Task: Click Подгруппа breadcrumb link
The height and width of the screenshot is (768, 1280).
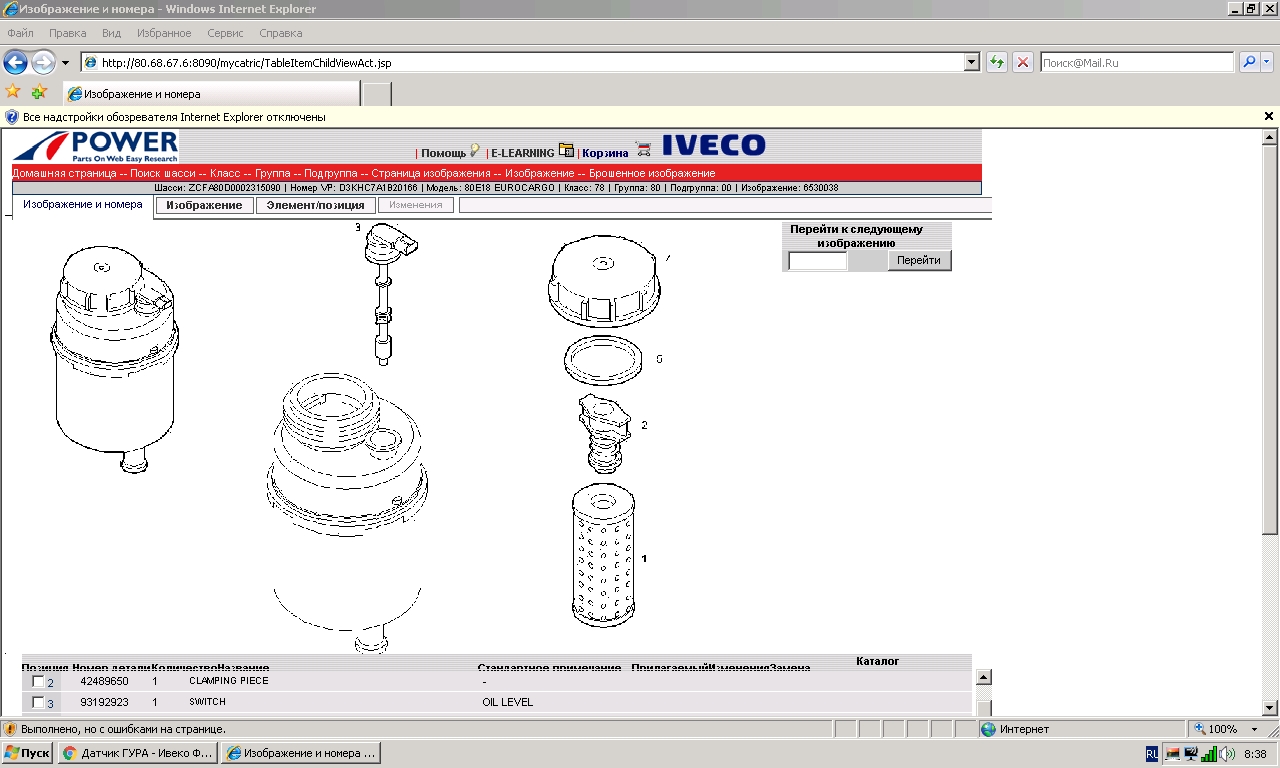Action: point(332,173)
